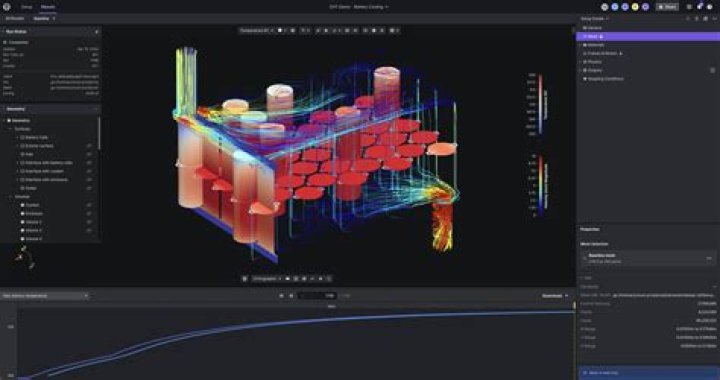This screenshot has height=380, width=720.
Task: Select Exterior surface in geometry tree
Action: [x=39, y=146]
